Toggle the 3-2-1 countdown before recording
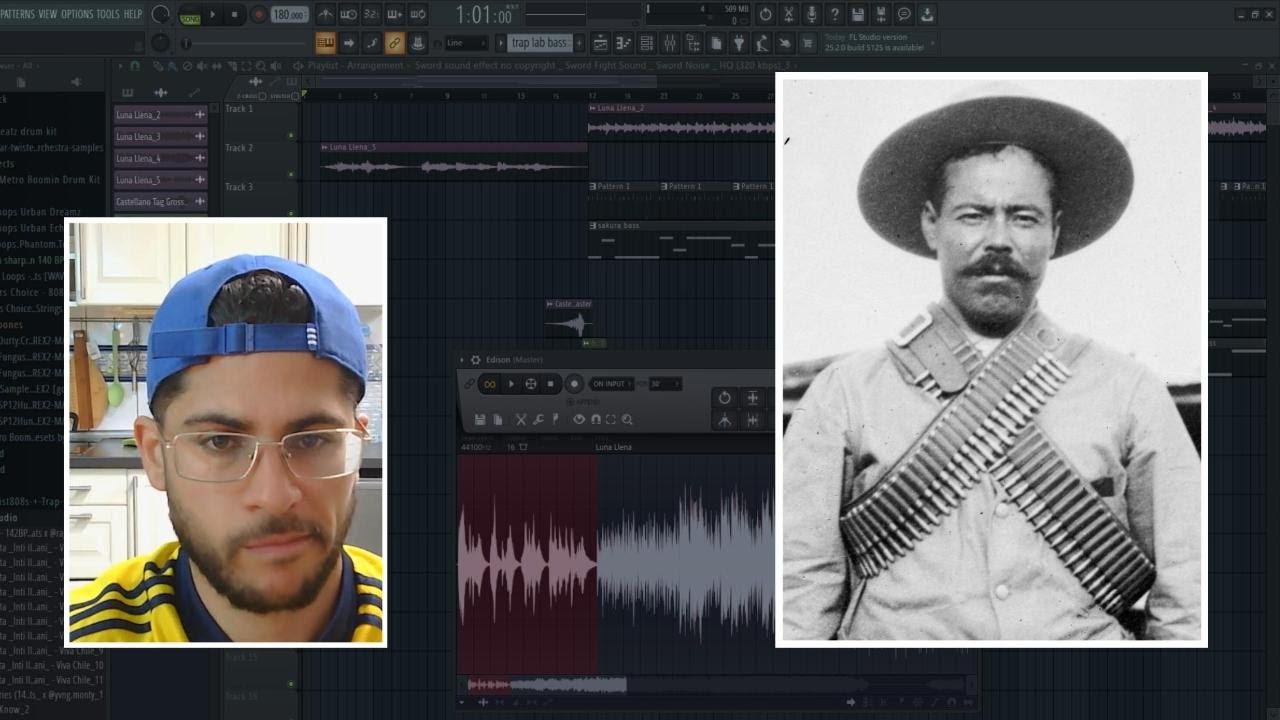This screenshot has width=1280, height=720. point(371,15)
